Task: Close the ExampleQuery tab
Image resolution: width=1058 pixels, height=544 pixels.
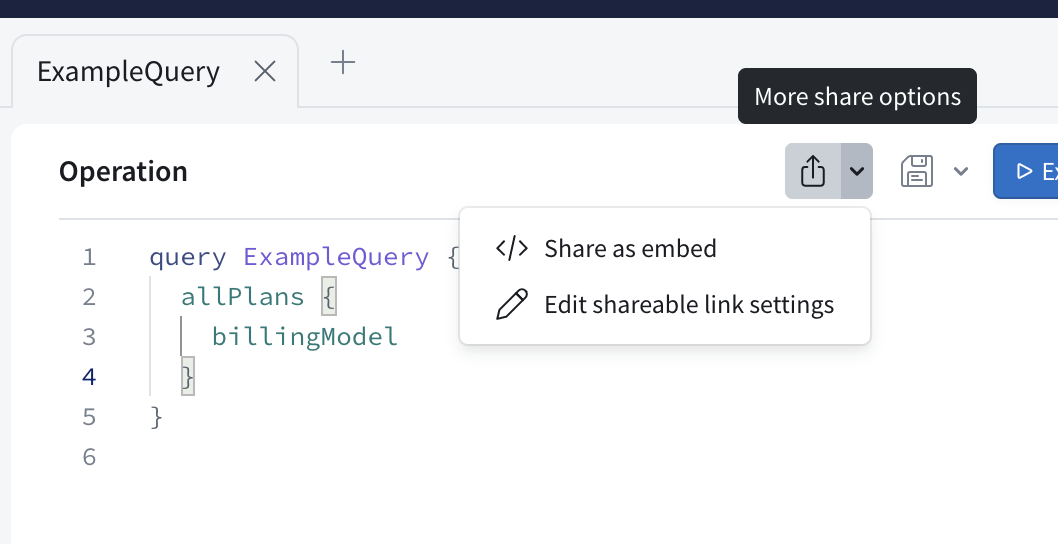Action: tap(264, 71)
